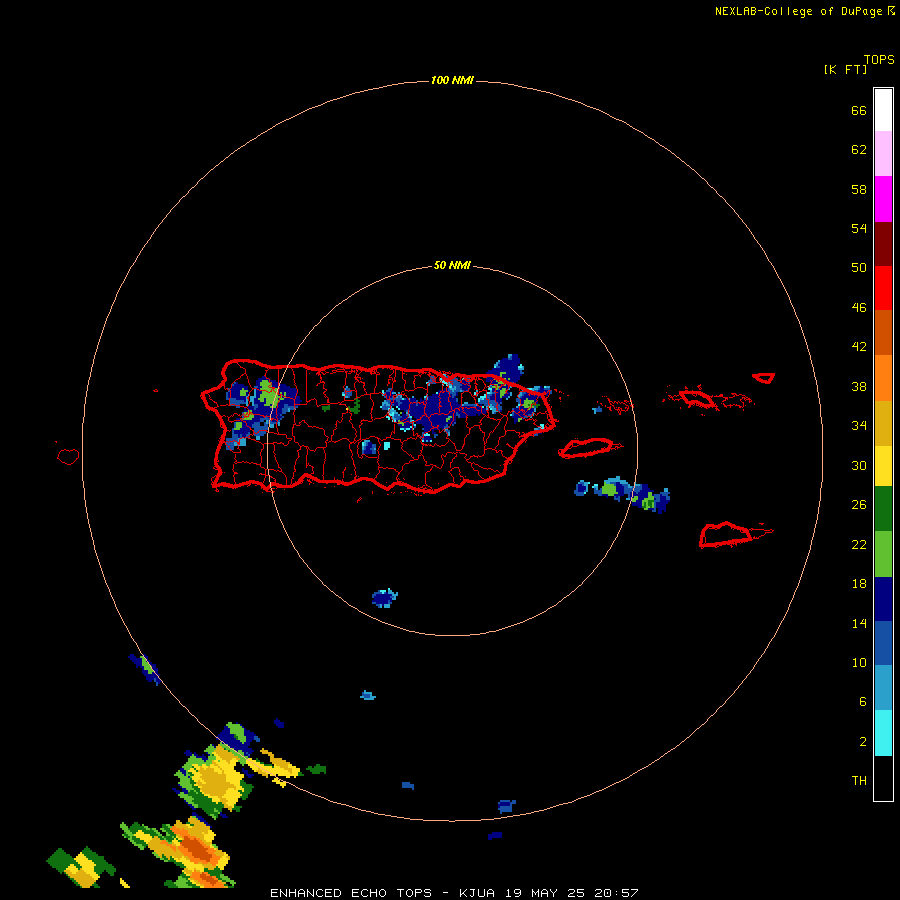Click the "[K FT]" units label
Image resolution: width=900 pixels, height=900 pixels.
click(x=845, y=69)
